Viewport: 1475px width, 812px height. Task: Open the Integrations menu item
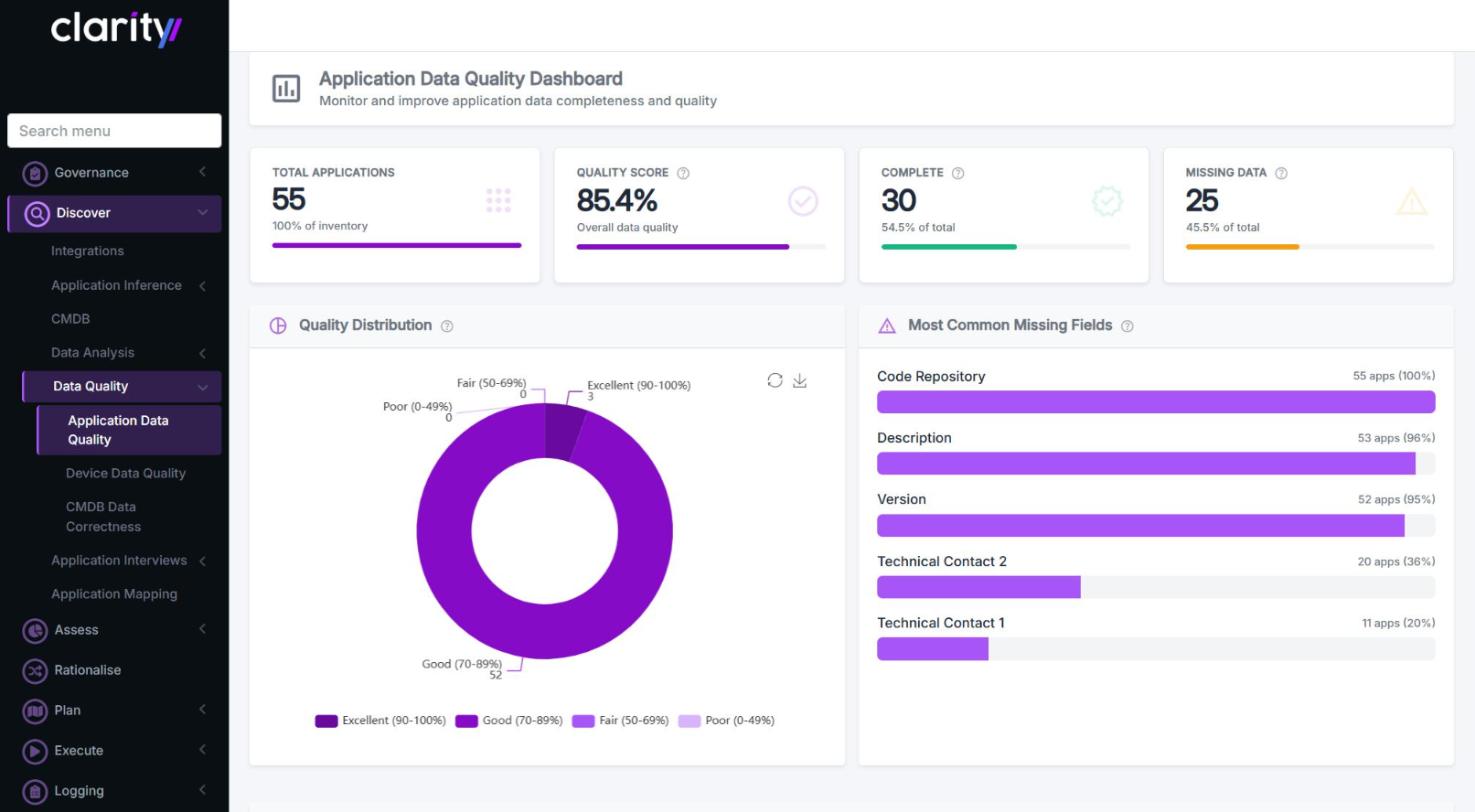click(88, 251)
